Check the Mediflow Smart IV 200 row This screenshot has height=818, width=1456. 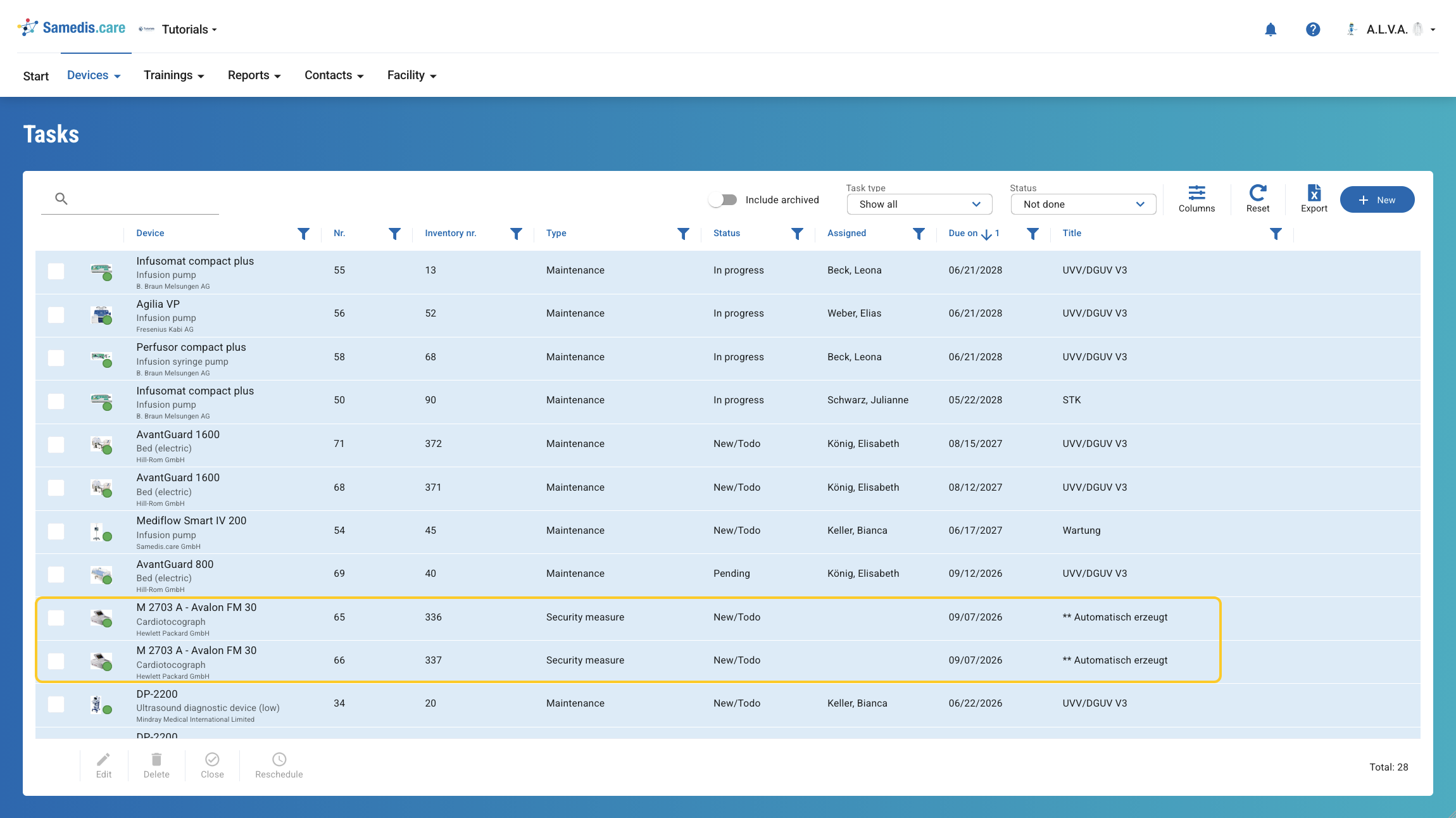pyautogui.click(x=56, y=531)
